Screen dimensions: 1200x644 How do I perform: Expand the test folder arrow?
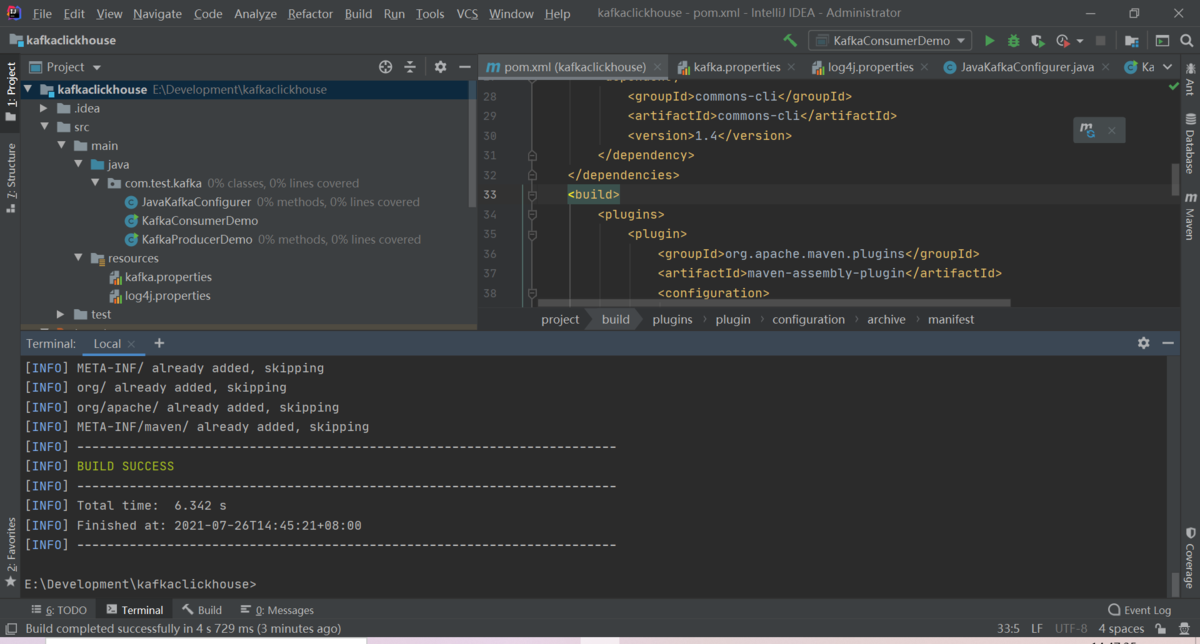tap(61, 314)
